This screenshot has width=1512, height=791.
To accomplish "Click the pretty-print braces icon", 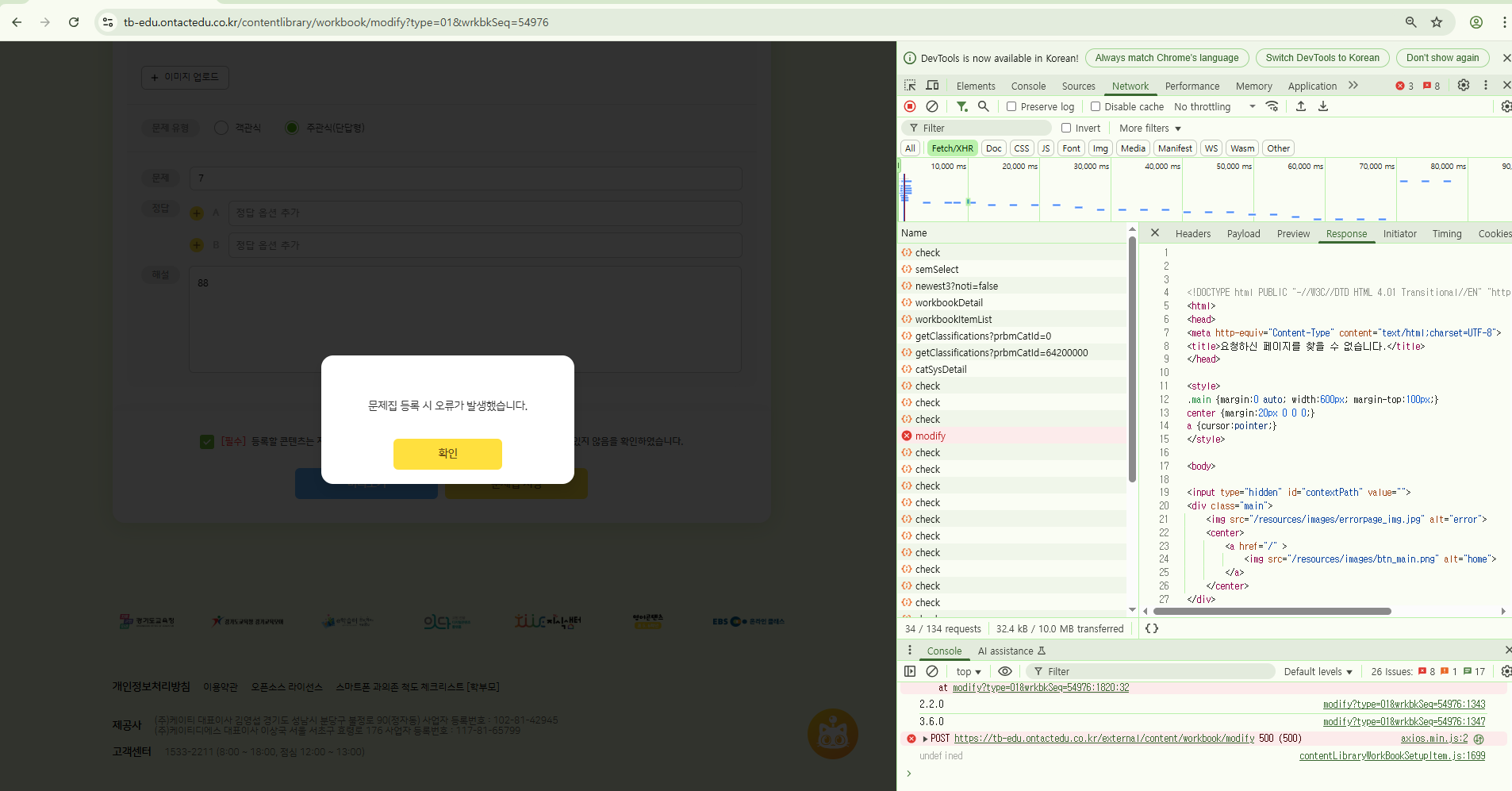I will pyautogui.click(x=1152, y=628).
